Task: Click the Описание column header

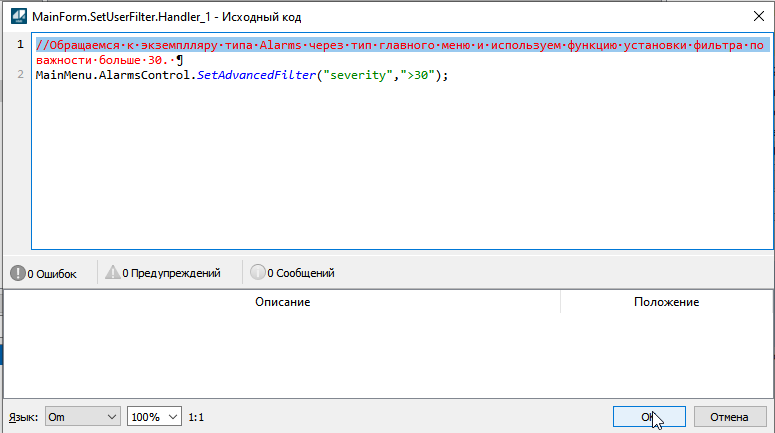Action: click(x=282, y=302)
